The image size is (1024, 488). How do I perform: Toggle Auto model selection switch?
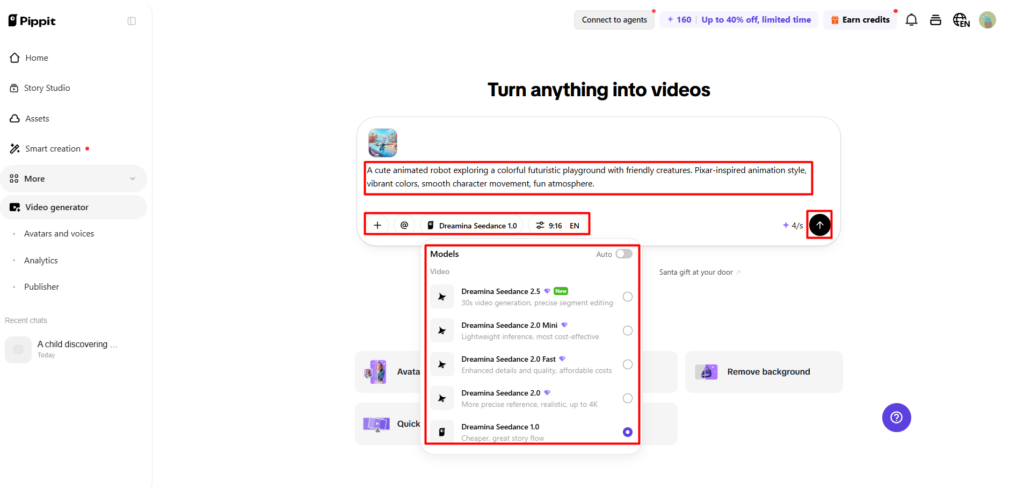(624, 253)
